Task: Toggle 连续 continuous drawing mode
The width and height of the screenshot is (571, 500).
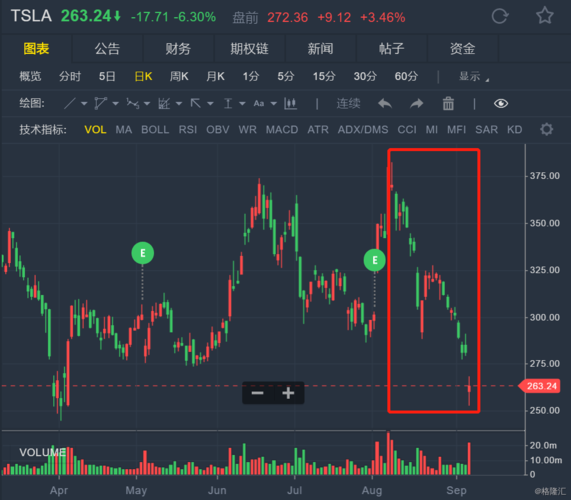Action: pyautogui.click(x=348, y=104)
